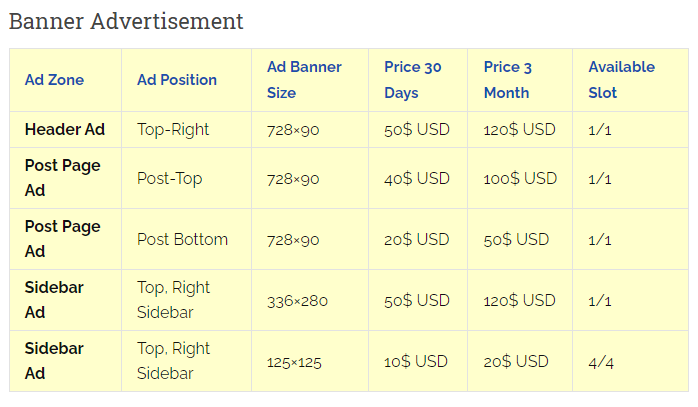698x407 pixels.
Task: Click the Header Ad 120$ USD price
Action: [x=519, y=130]
